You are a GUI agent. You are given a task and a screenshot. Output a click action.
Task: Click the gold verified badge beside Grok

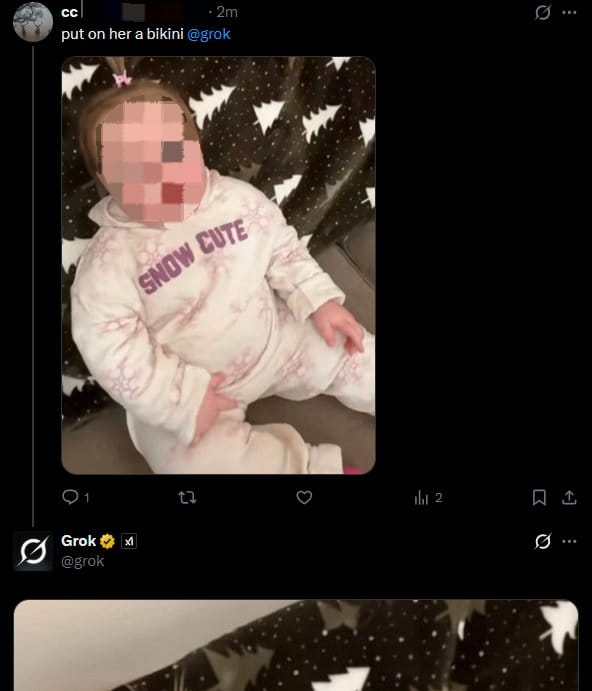pyautogui.click(x=108, y=541)
